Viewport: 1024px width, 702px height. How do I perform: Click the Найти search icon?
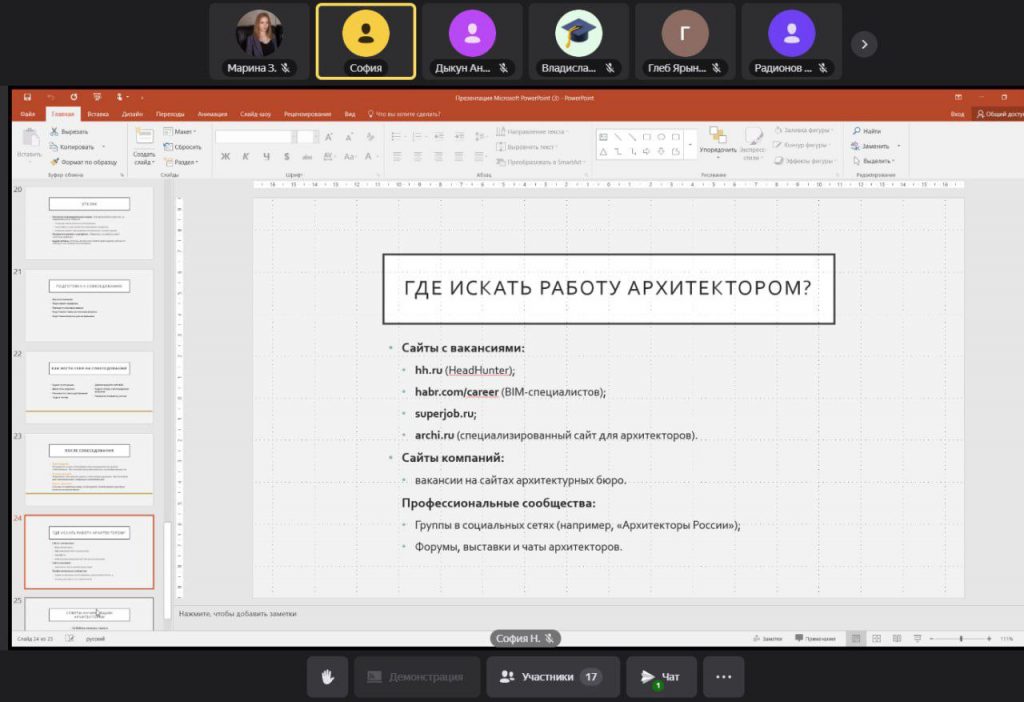[x=857, y=131]
